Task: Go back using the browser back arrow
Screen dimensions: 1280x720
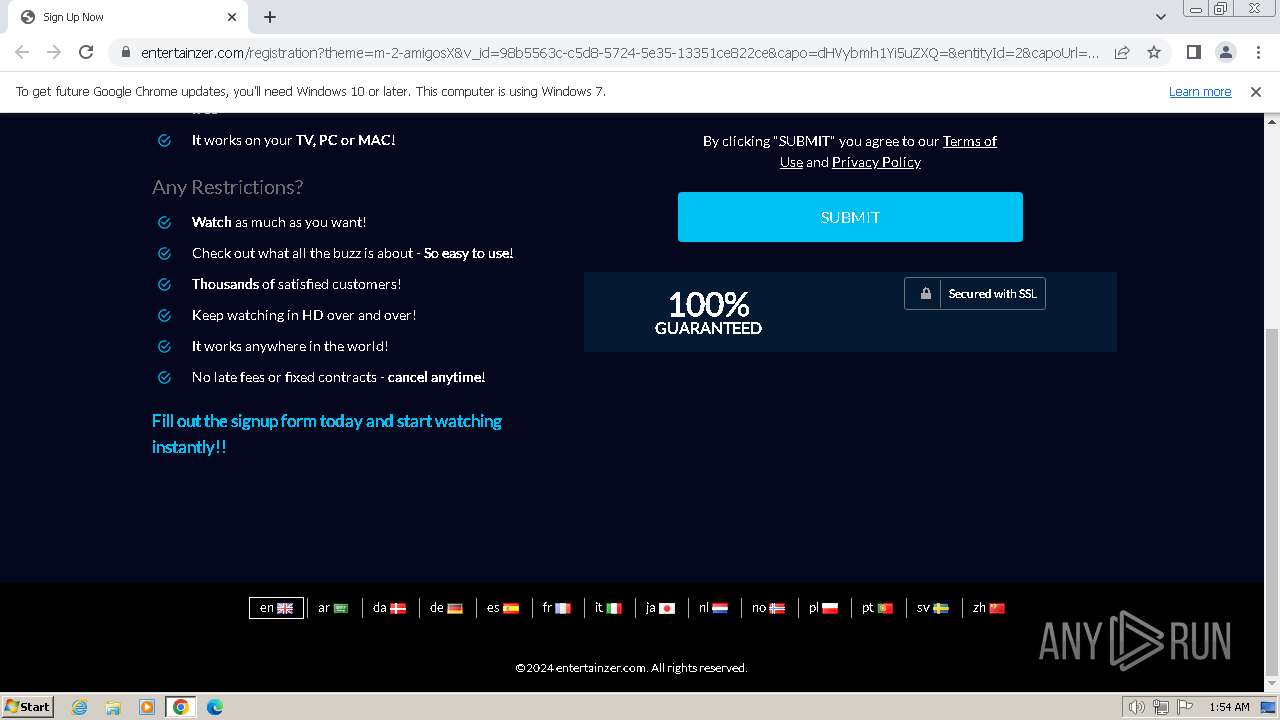Action: (22, 52)
